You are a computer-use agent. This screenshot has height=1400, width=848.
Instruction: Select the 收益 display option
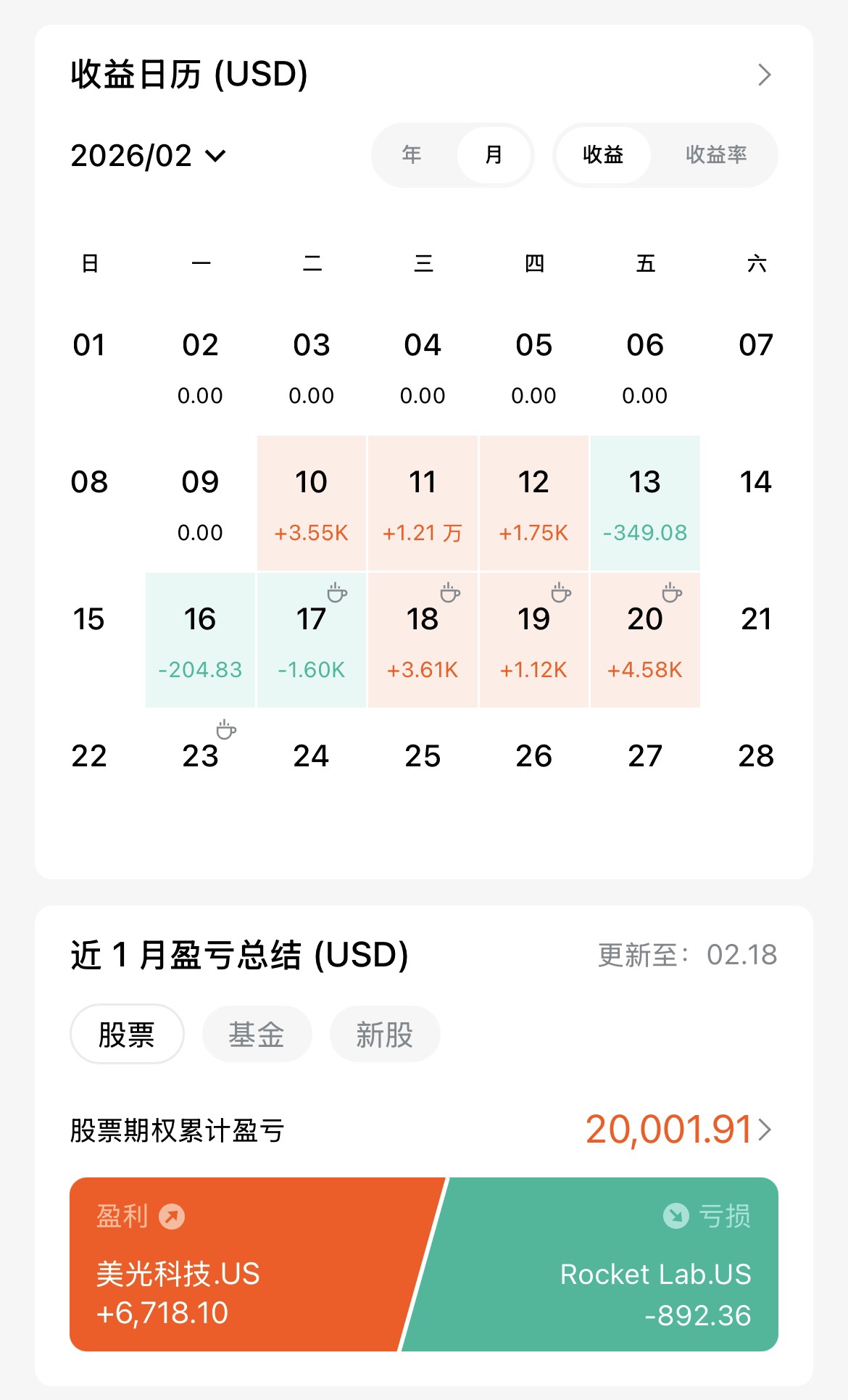point(603,154)
